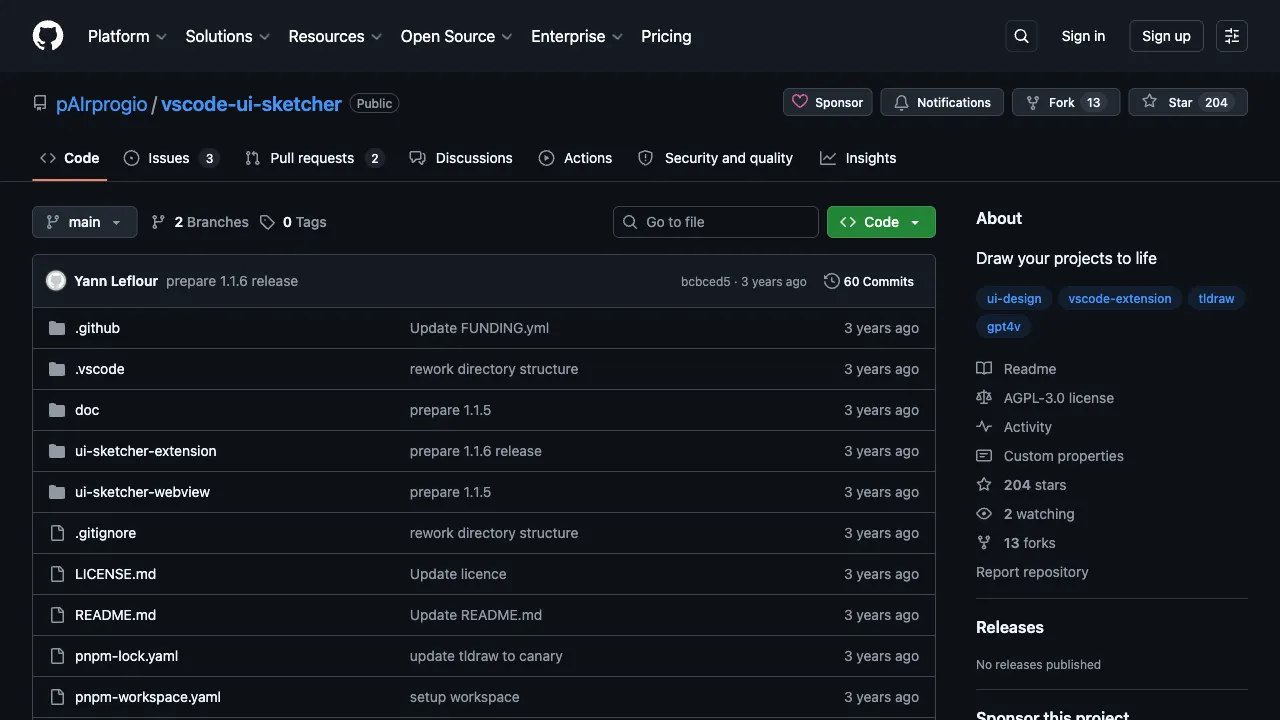Select the vscode-extension topic tag
1280x720 pixels.
[x=1120, y=298]
